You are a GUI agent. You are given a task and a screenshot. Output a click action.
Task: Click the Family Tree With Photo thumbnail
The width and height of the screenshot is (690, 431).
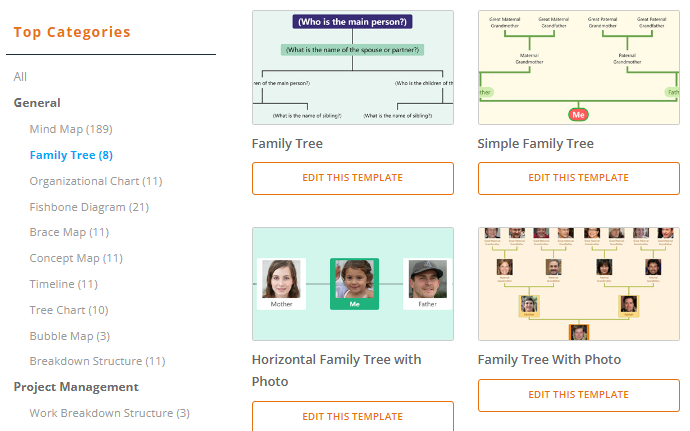(579, 284)
